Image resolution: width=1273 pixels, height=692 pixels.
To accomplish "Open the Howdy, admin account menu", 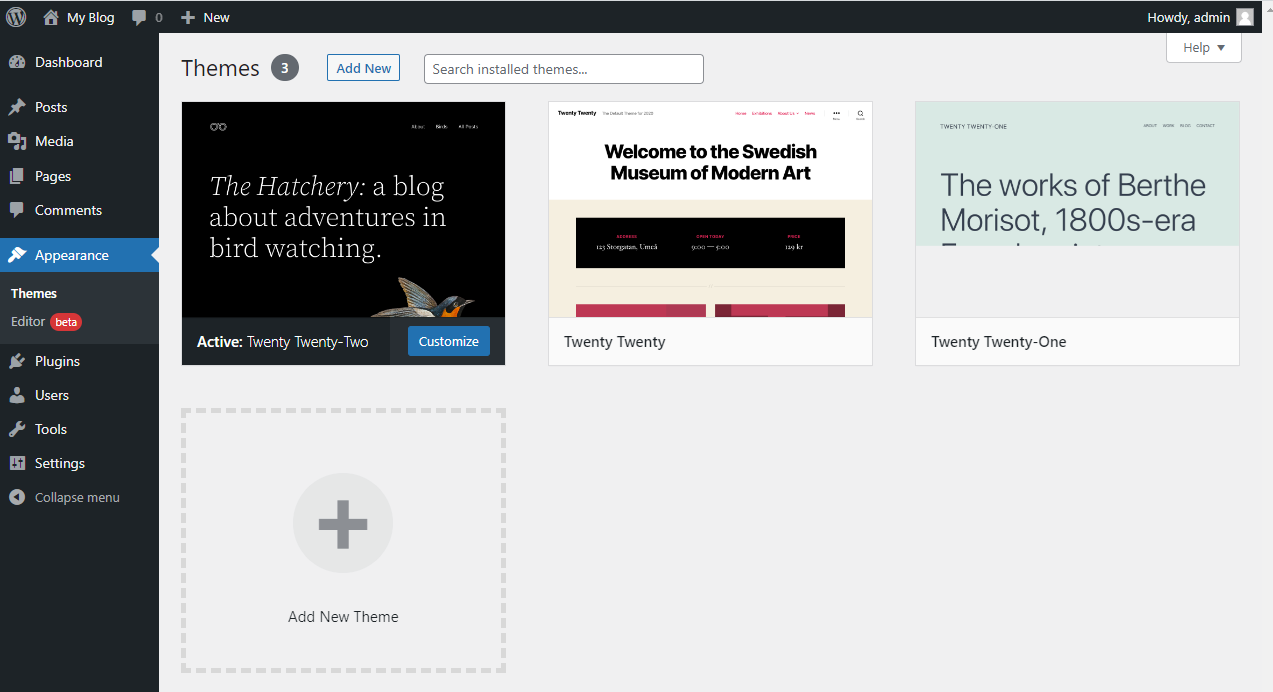I will pos(1187,17).
